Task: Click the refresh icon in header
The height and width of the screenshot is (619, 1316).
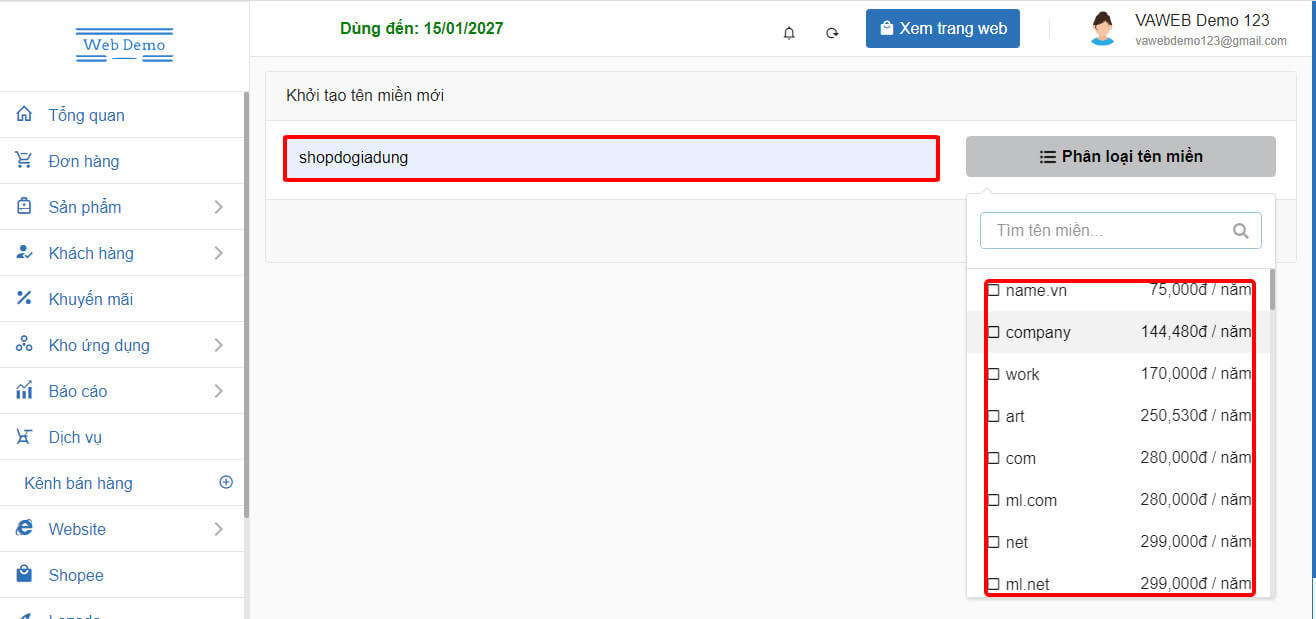Action: (832, 33)
